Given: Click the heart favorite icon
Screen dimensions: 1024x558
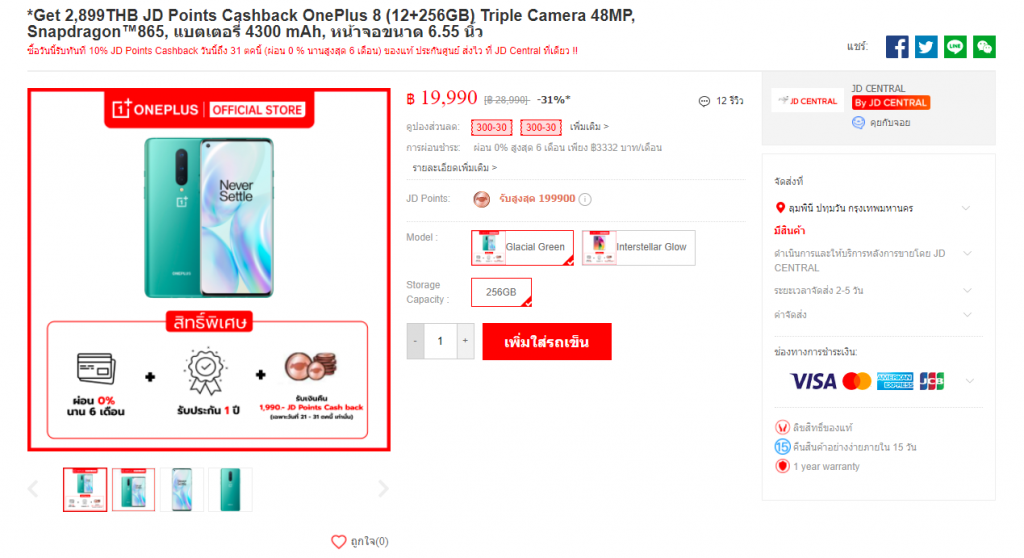Looking at the screenshot, I should (338, 542).
